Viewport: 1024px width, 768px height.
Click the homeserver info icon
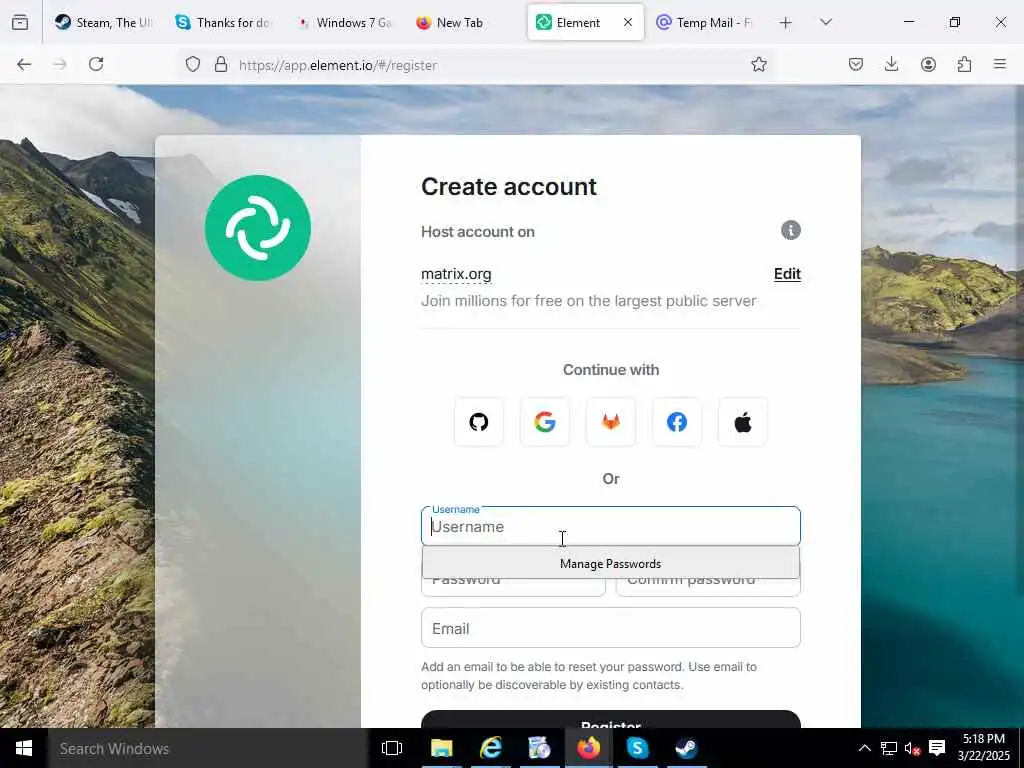point(790,230)
